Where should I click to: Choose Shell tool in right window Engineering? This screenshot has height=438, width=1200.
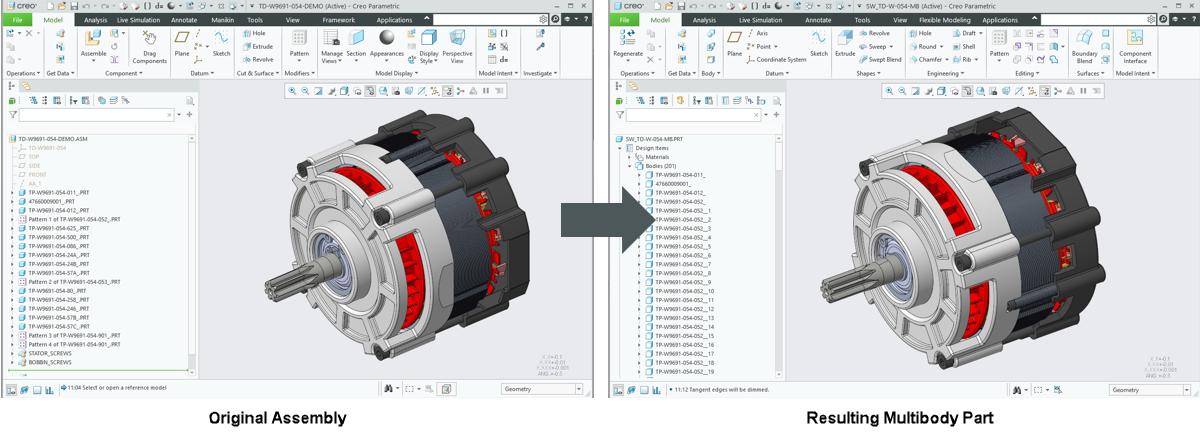pyautogui.click(x=963, y=46)
